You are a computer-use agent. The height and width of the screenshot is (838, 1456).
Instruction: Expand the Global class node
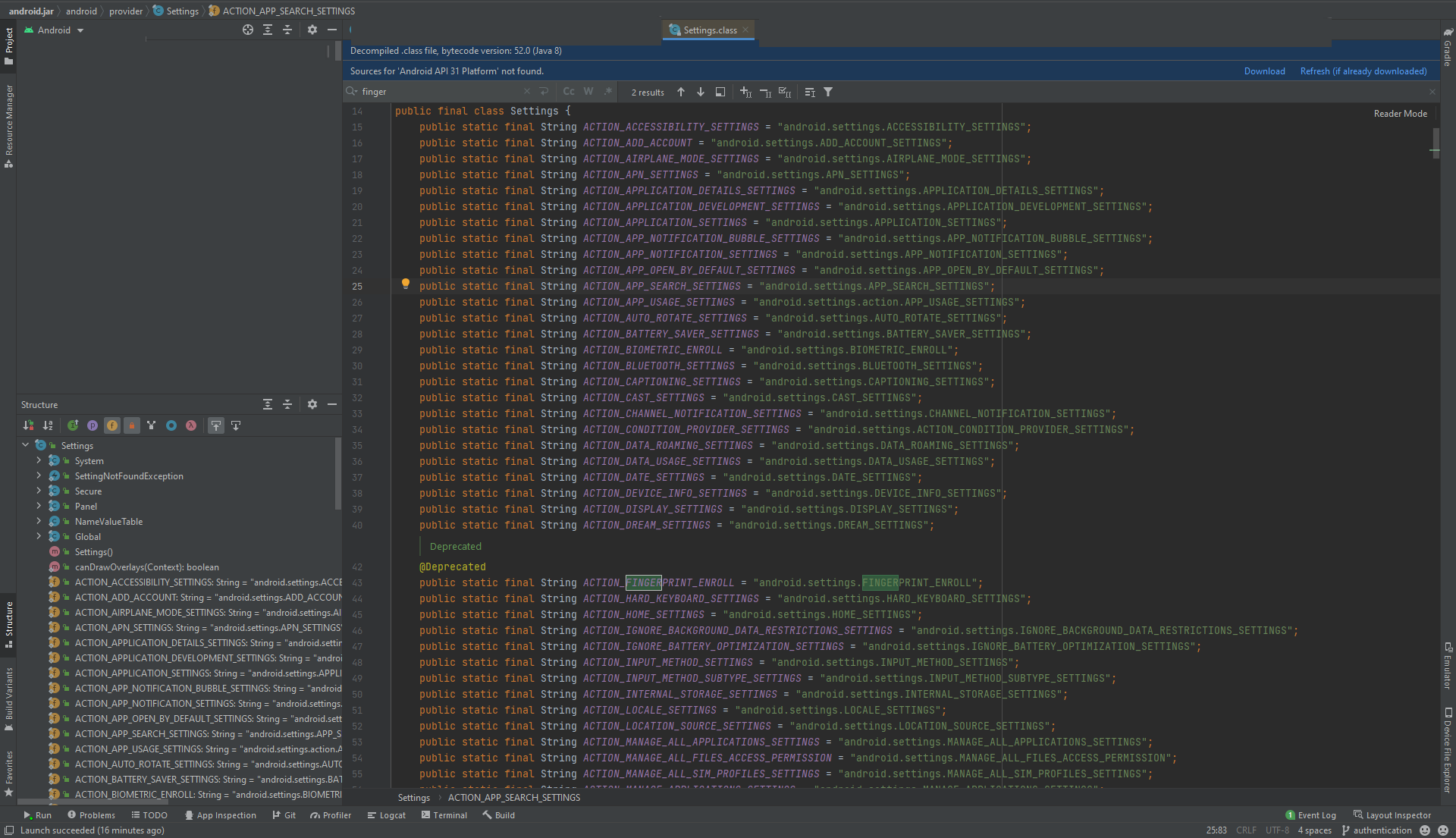[39, 536]
